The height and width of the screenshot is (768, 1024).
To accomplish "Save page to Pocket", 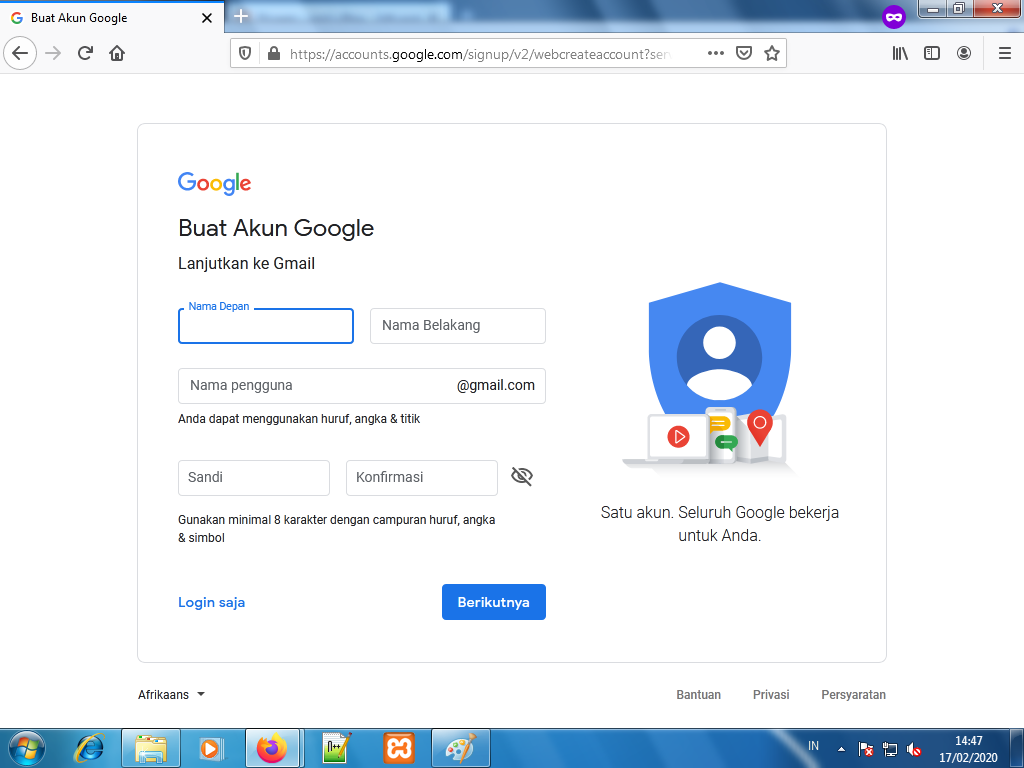I will pyautogui.click(x=744, y=54).
